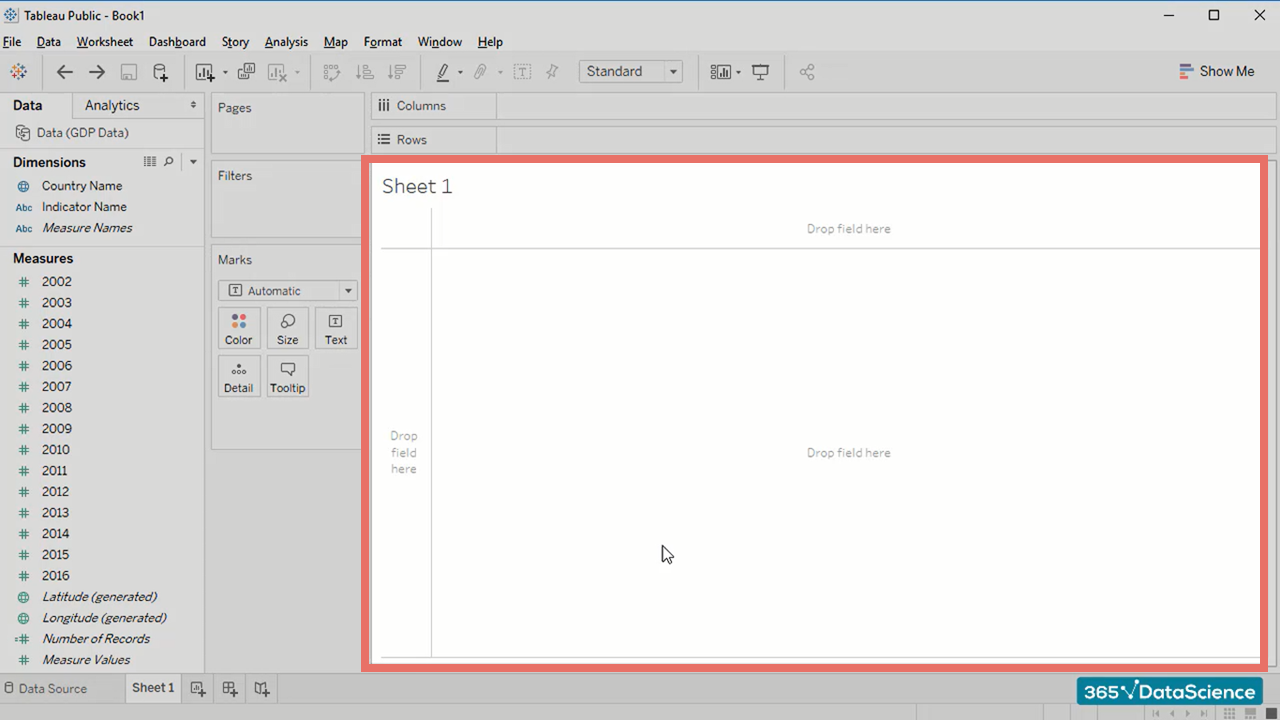Image resolution: width=1280 pixels, height=720 pixels.
Task: Open the Standard fit dropdown
Action: coord(673,72)
